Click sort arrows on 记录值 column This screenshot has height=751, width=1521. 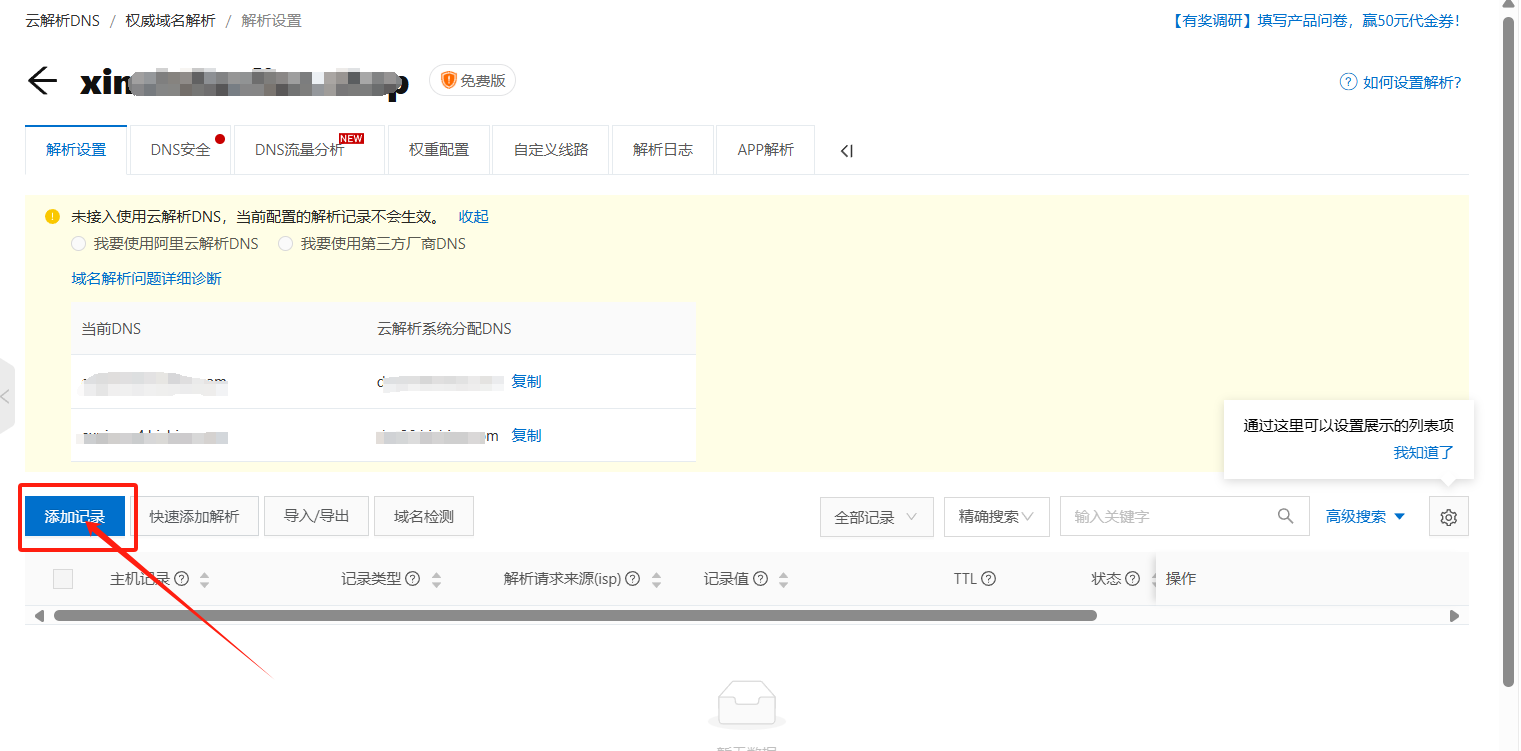(783, 580)
